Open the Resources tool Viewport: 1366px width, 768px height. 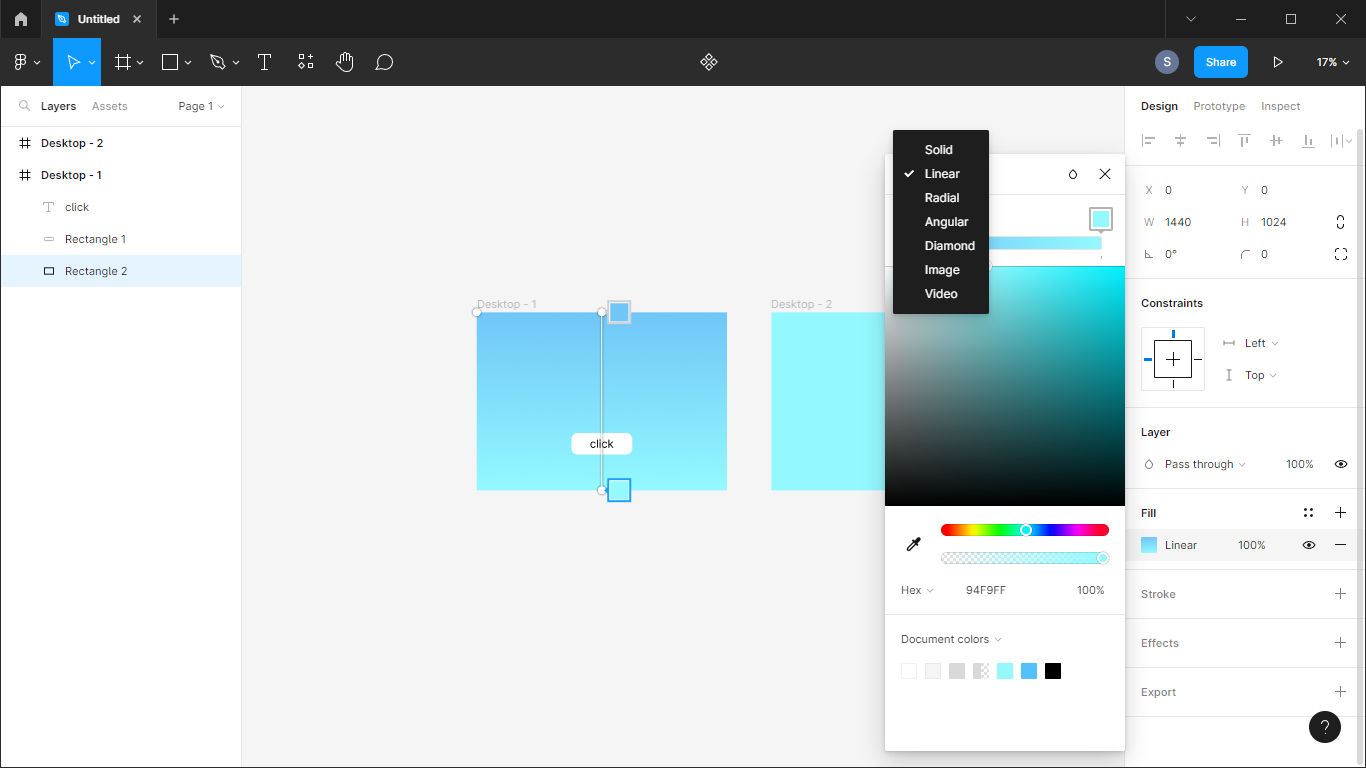(x=306, y=62)
